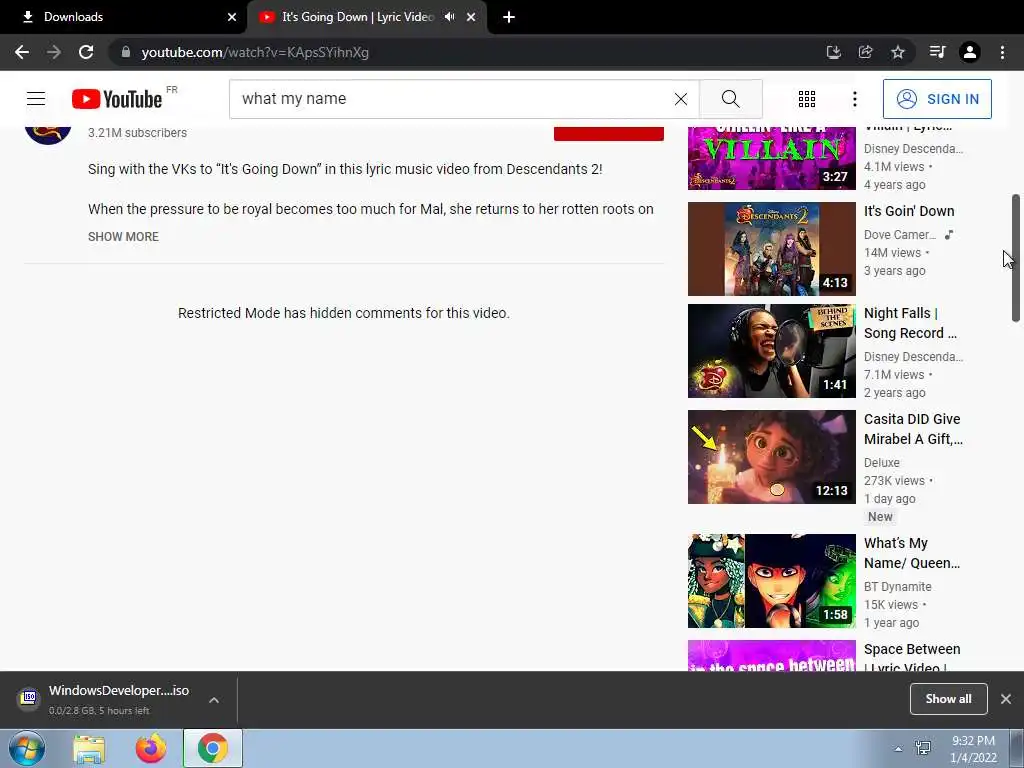This screenshot has height=768, width=1024.
Task: Open the Night Falls 1:41 thumbnail
Action: click(771, 351)
